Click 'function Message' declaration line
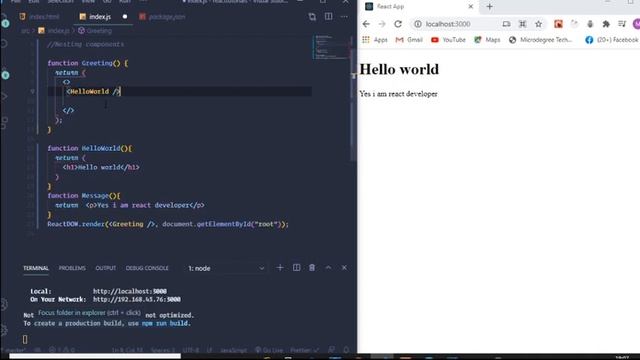Image resolution: width=640 pixels, height=360 pixels. 84,196
